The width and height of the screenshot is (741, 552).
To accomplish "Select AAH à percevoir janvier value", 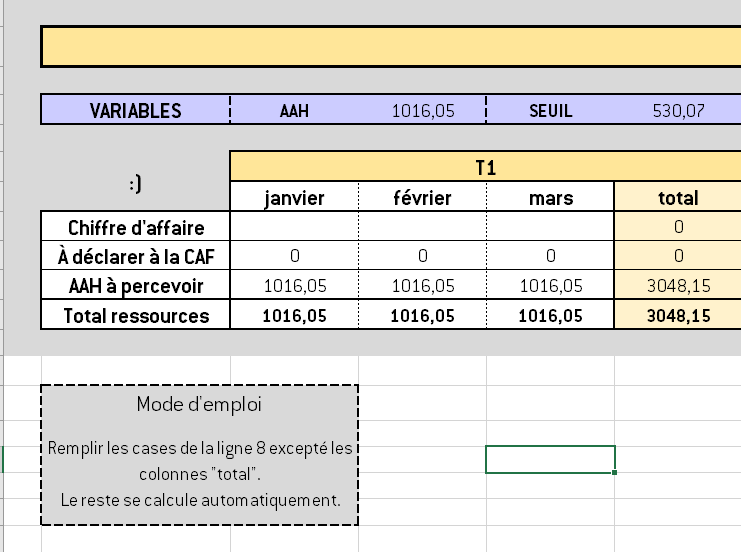I will [294, 285].
